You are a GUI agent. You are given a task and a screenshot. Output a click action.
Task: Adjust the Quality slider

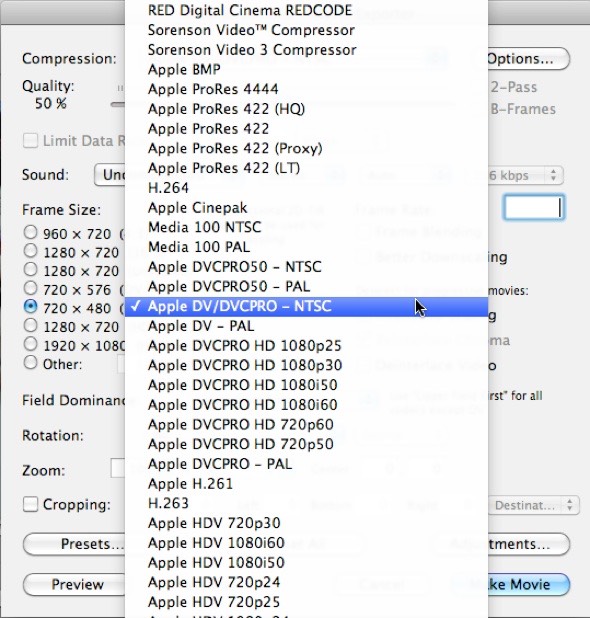[118, 104]
